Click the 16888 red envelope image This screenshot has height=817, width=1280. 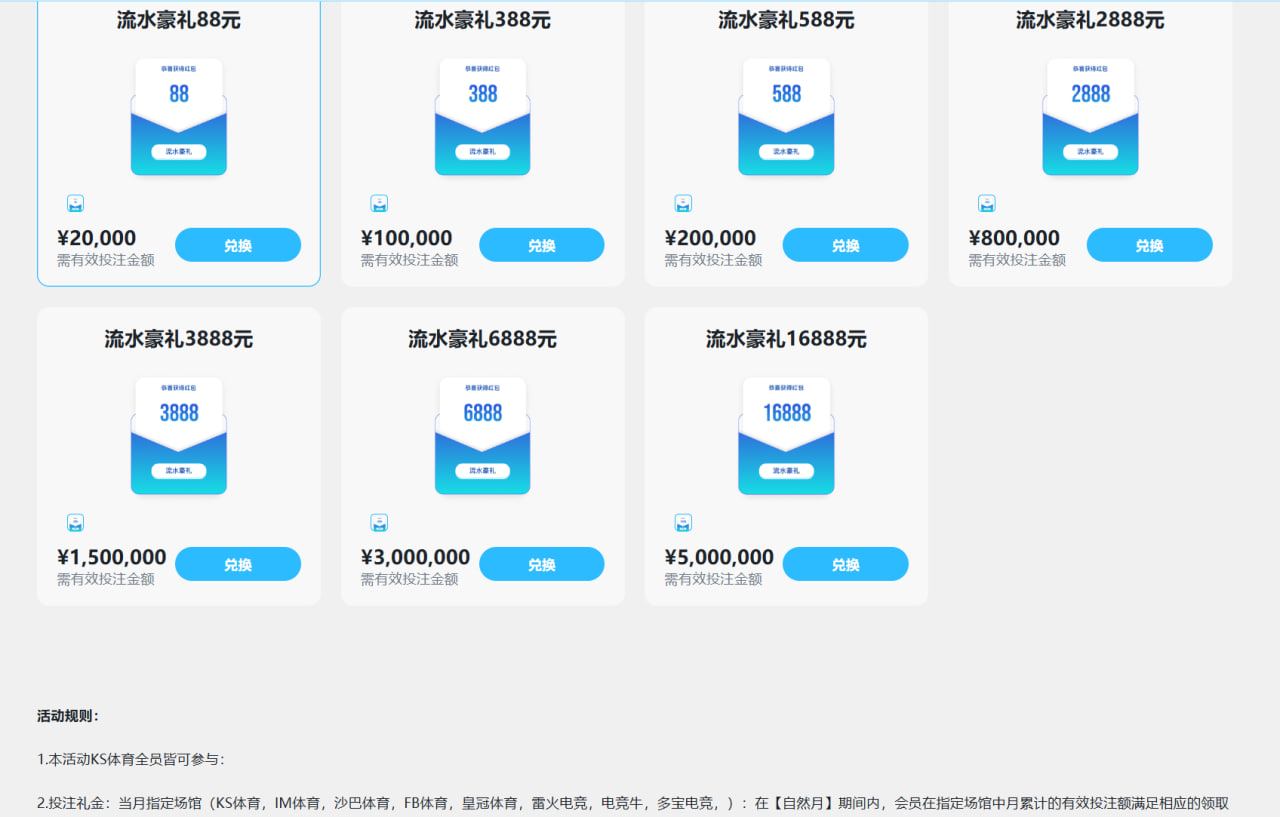pos(787,436)
